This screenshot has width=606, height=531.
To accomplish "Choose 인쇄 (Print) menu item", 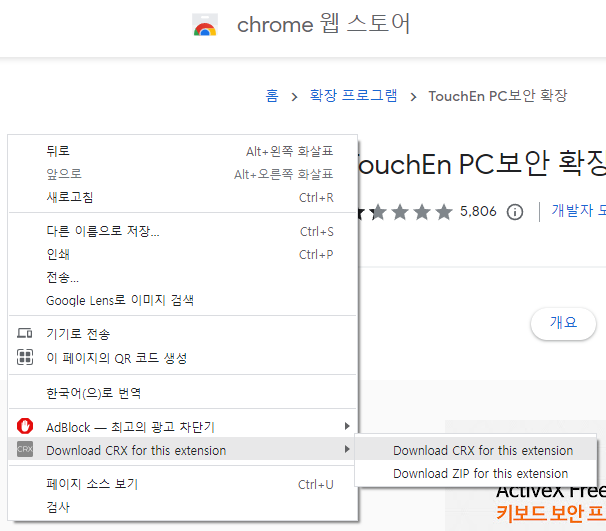I will point(182,254).
